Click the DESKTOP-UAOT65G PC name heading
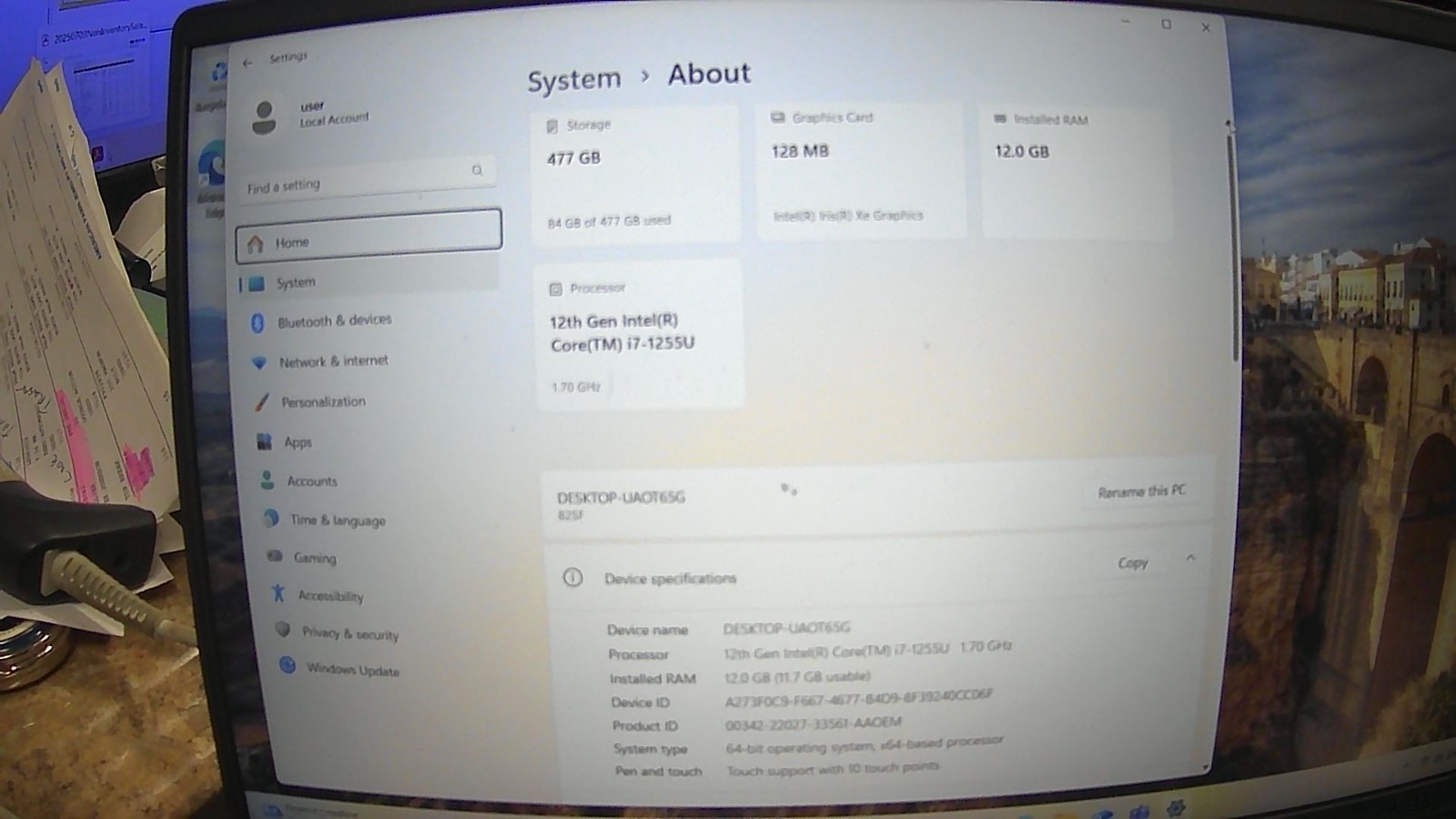Image resolution: width=1456 pixels, height=819 pixels. click(622, 498)
